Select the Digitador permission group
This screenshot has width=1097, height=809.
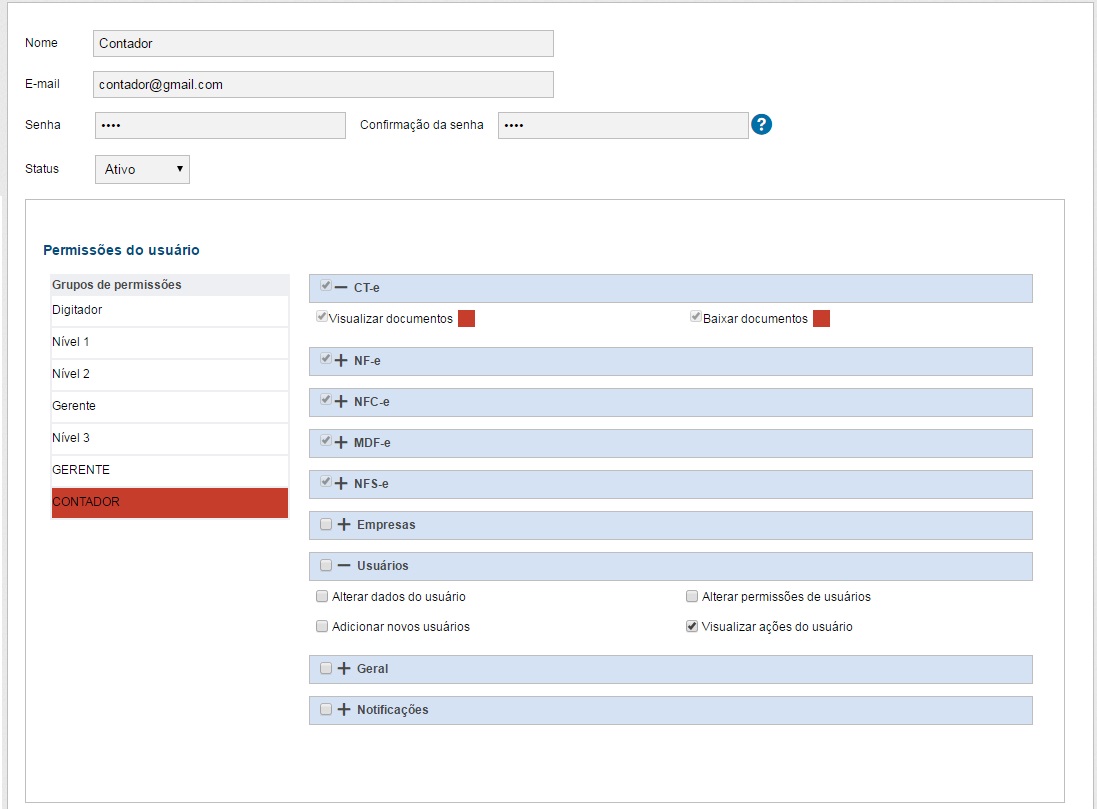[x=169, y=310]
